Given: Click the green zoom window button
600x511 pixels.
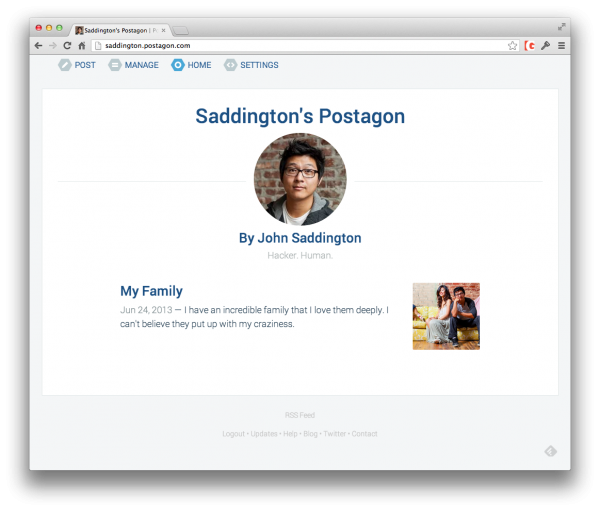Looking at the screenshot, I should pos(59,28).
